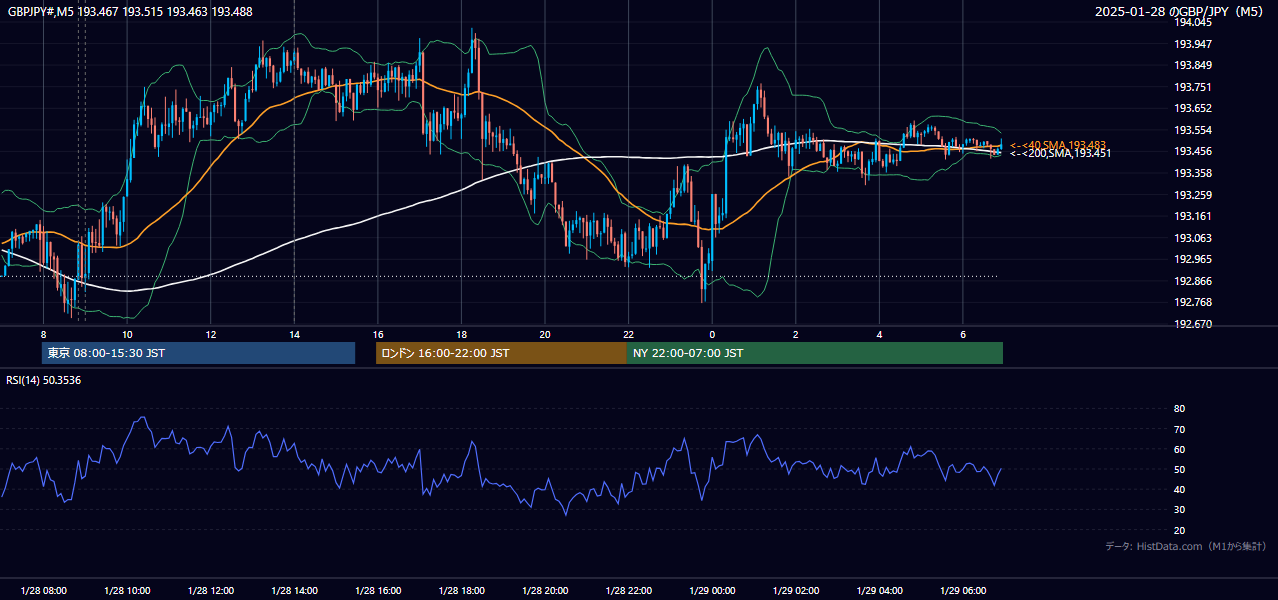Click the RSI scale value 50
Image resolution: width=1278 pixels, height=600 pixels.
click(1179, 469)
